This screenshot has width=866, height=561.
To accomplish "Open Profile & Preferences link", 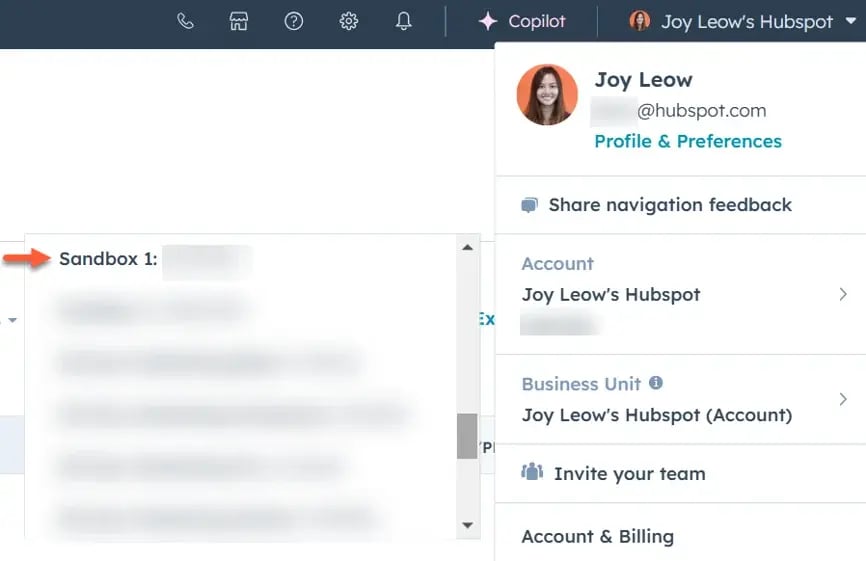I will click(x=687, y=141).
